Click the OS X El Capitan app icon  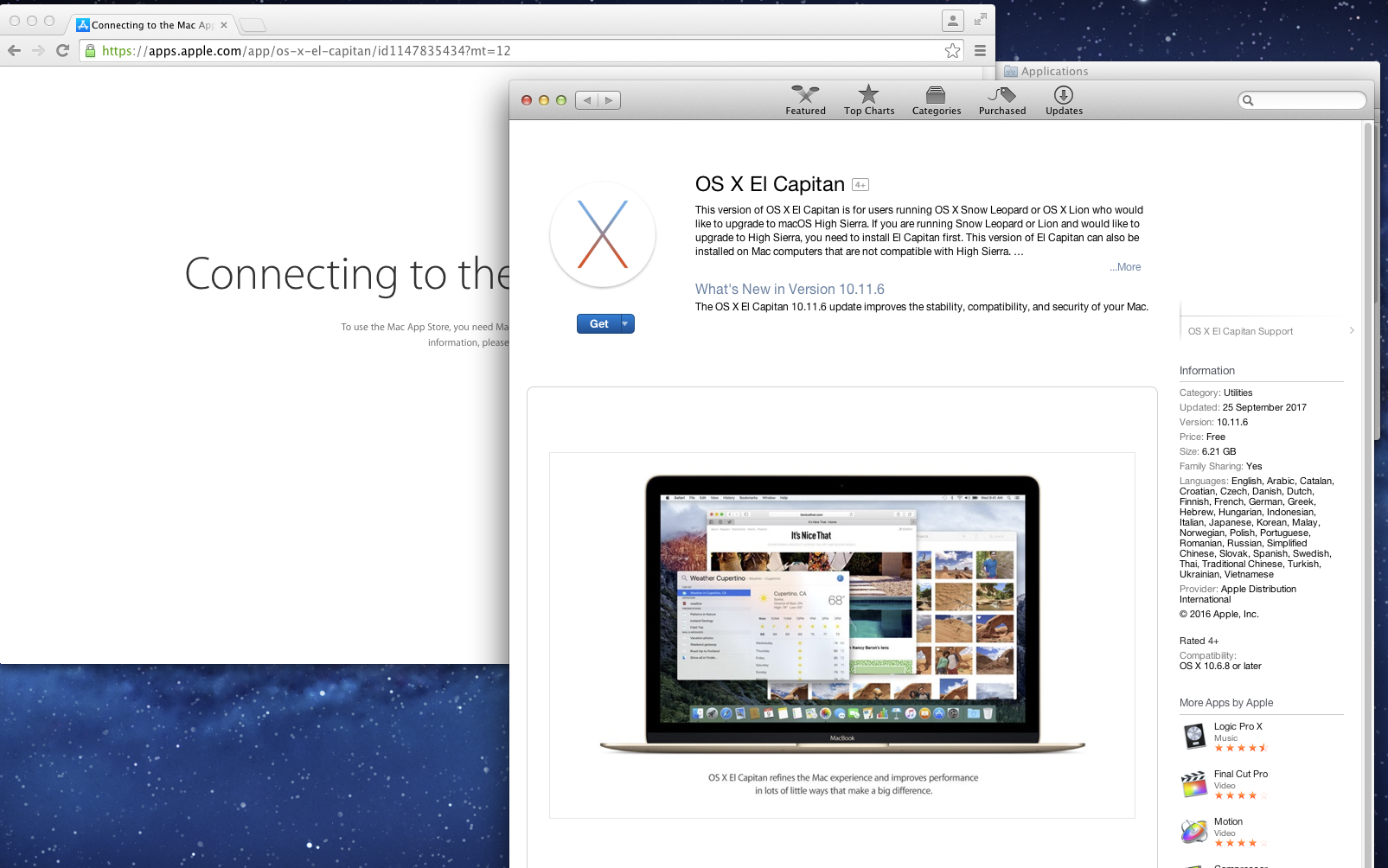pos(603,234)
